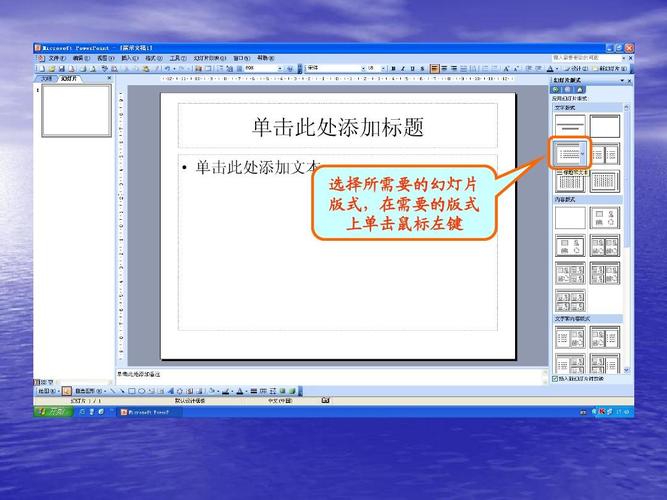Click the New Slide (新幻灯片) button
667x500 pixels.
[610, 69]
